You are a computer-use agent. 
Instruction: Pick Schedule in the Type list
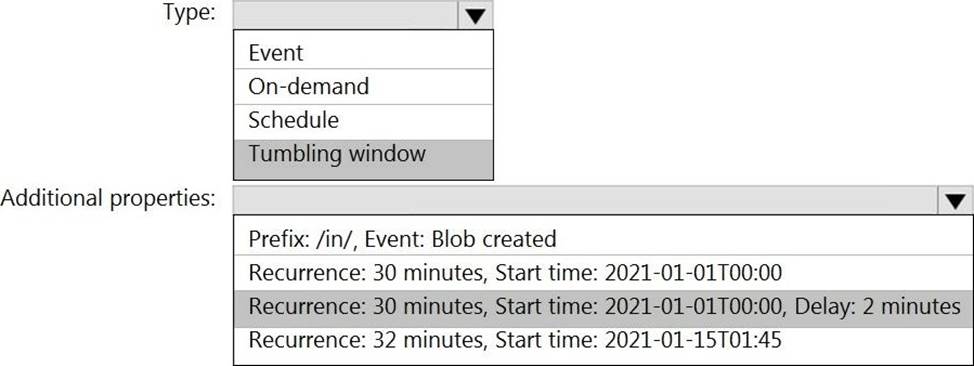tap(363, 121)
